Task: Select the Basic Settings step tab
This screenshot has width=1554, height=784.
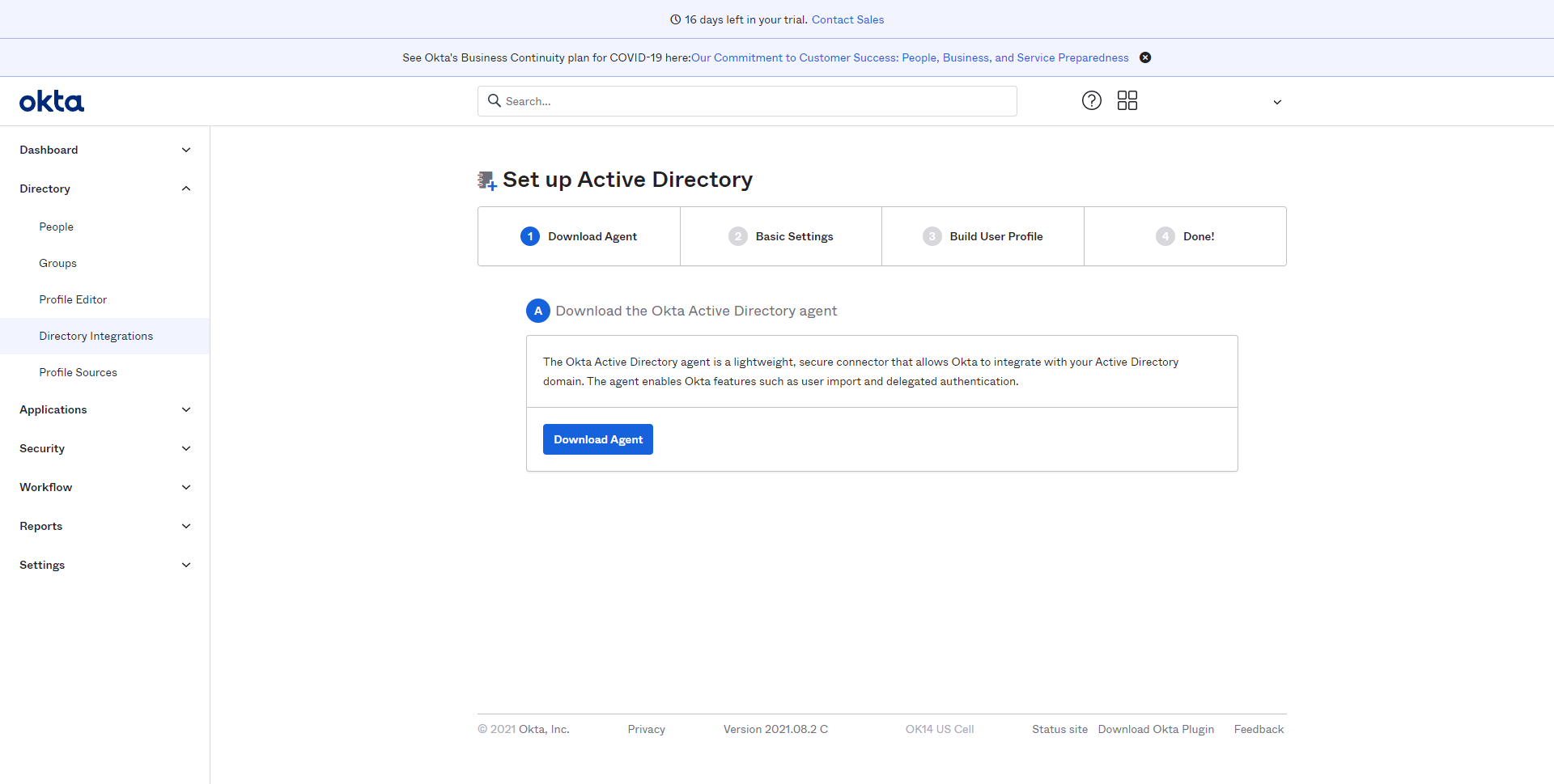Action: pyautogui.click(x=781, y=236)
